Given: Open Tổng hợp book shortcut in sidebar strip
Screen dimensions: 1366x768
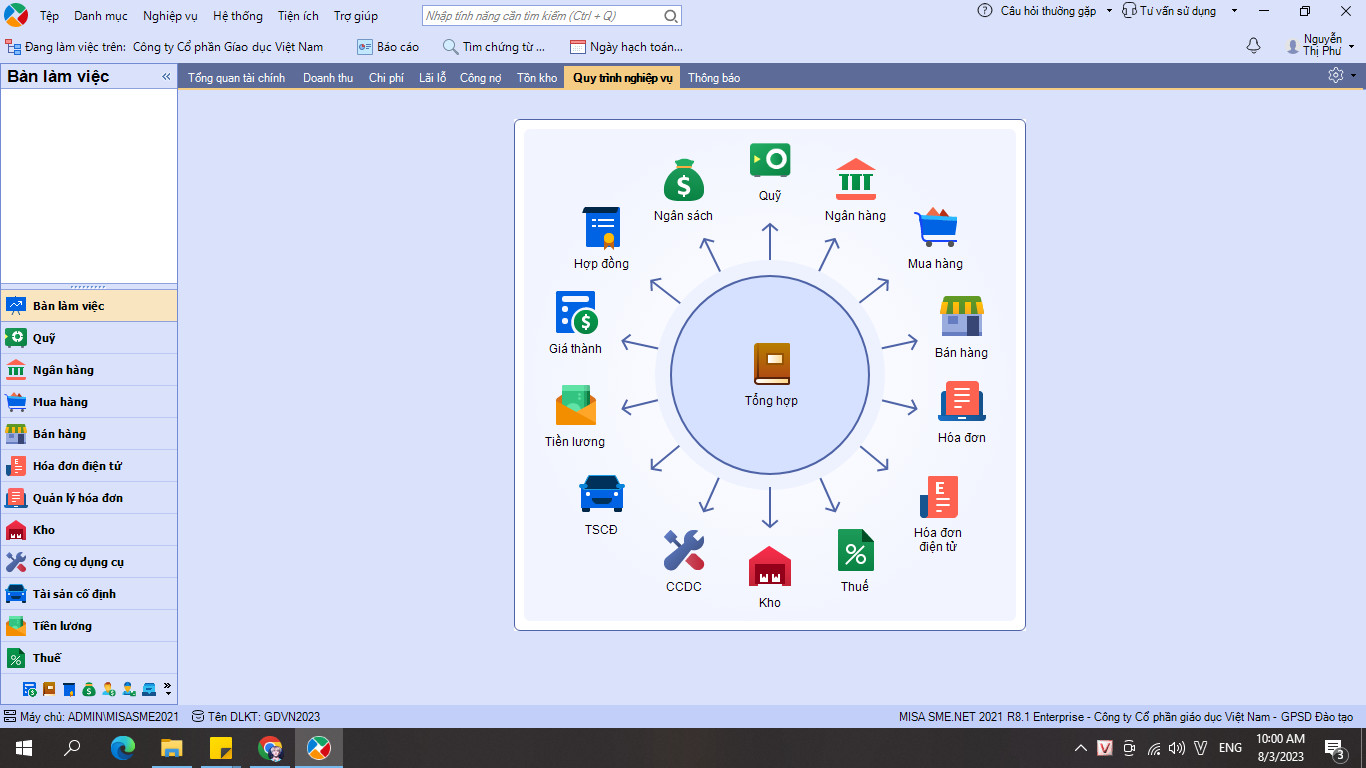Looking at the screenshot, I should (49, 689).
